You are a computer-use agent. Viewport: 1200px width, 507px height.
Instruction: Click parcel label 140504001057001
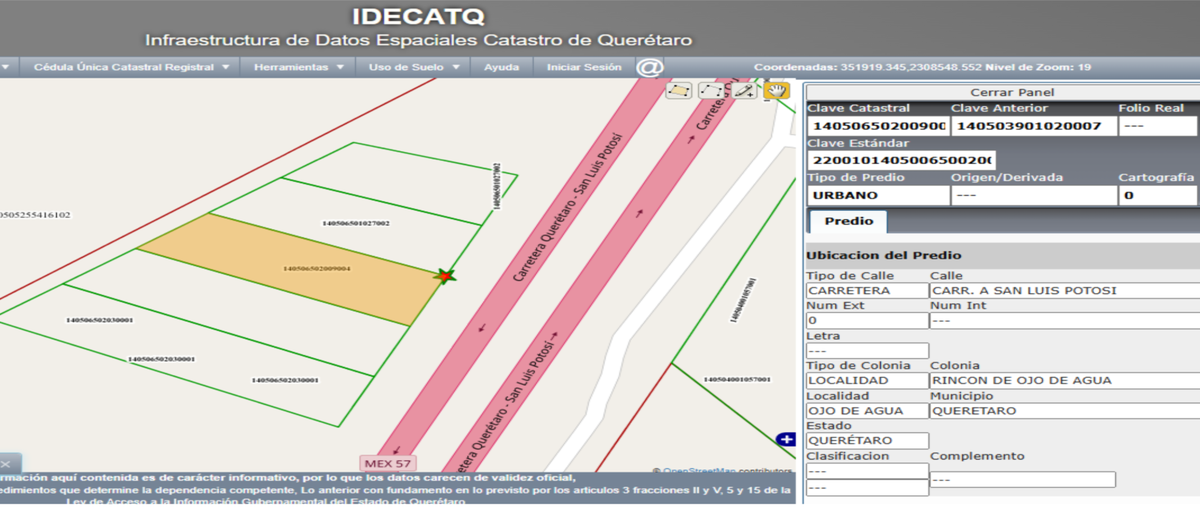737,380
